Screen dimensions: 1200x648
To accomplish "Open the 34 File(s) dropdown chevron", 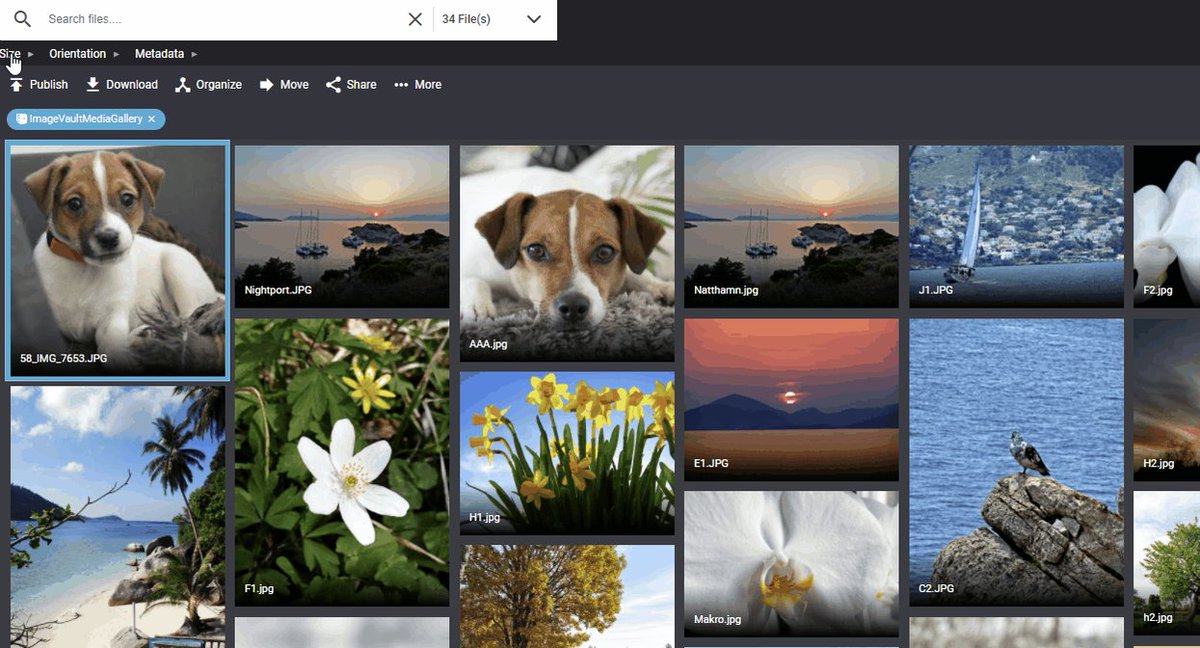I will [x=534, y=19].
